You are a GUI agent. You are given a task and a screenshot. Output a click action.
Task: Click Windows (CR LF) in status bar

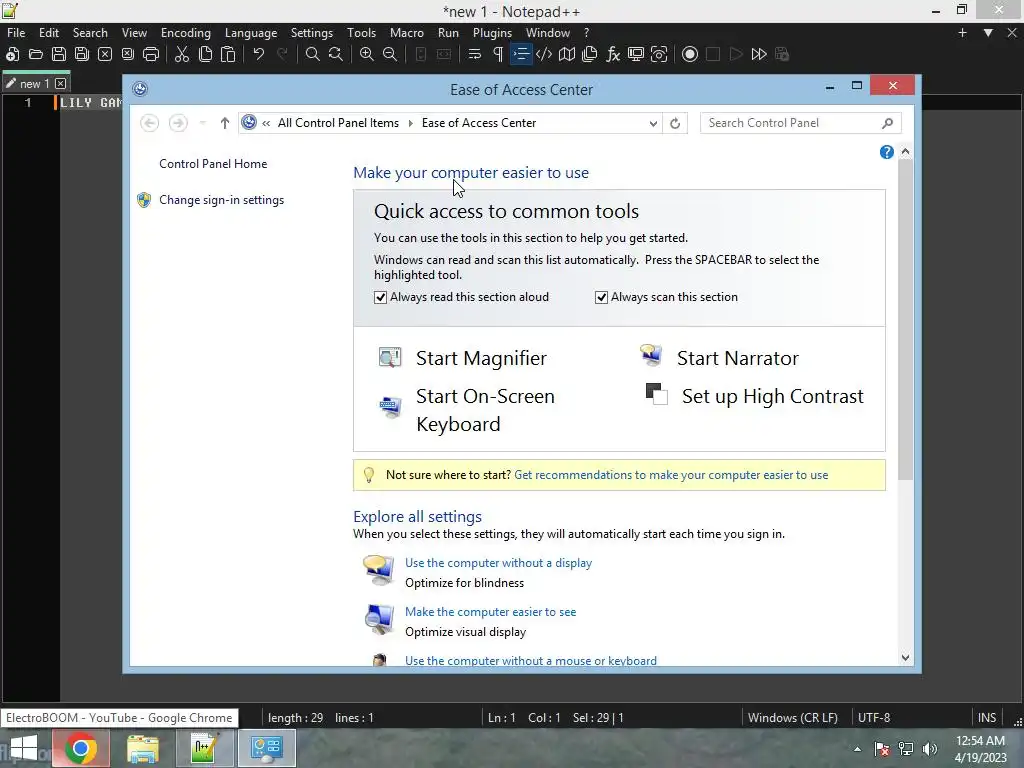click(x=793, y=718)
